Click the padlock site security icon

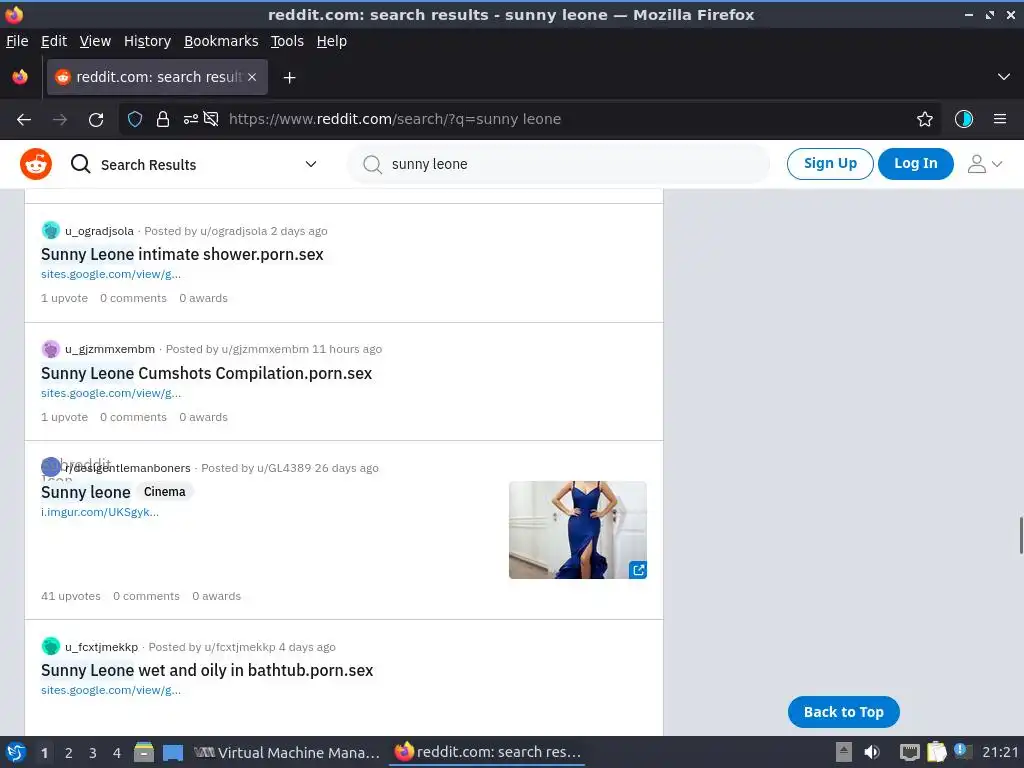click(163, 119)
